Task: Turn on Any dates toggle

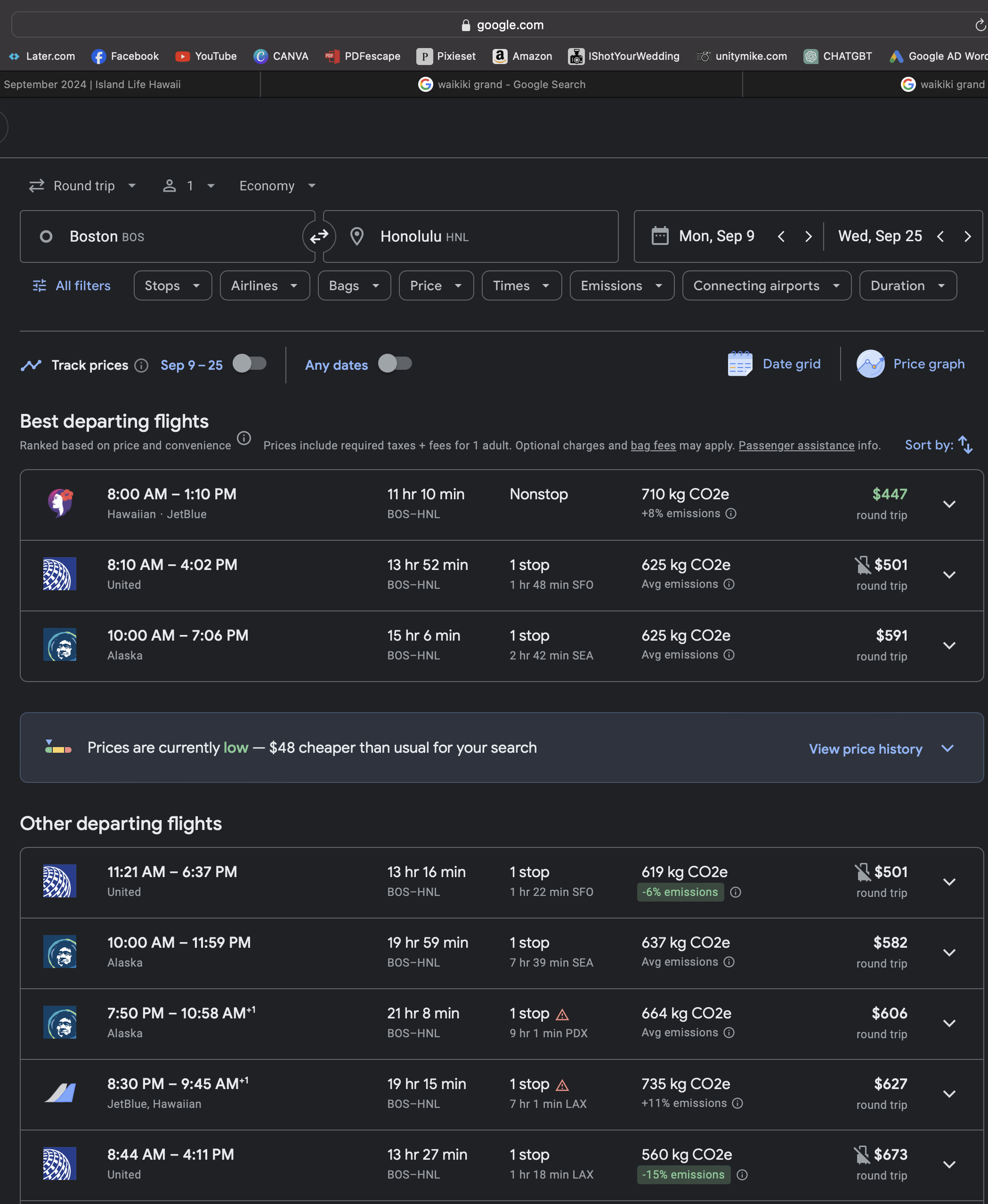Action: [x=395, y=364]
